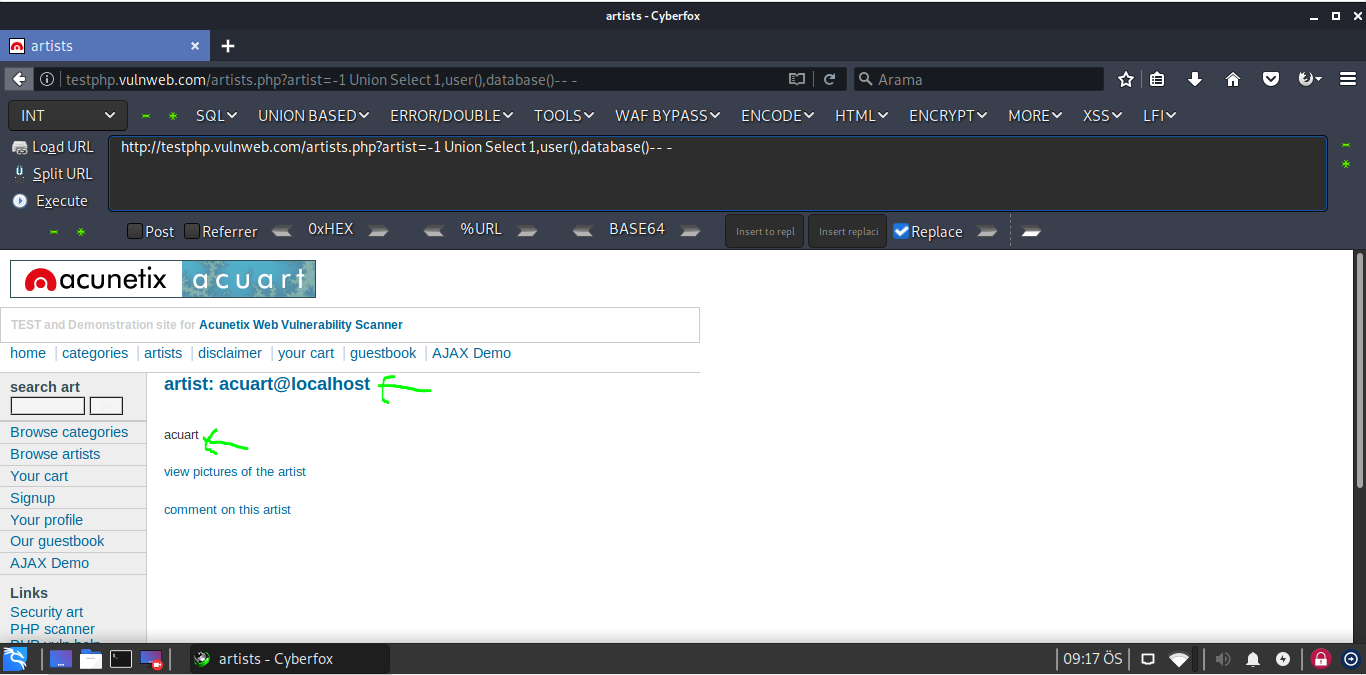Go to home page via house icon

point(1233,79)
